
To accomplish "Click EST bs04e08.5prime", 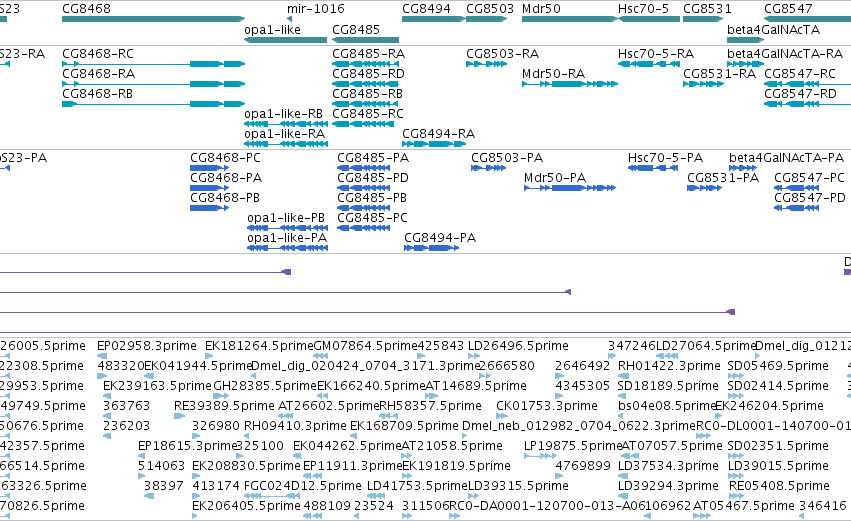I will pyautogui.click(x=666, y=406).
